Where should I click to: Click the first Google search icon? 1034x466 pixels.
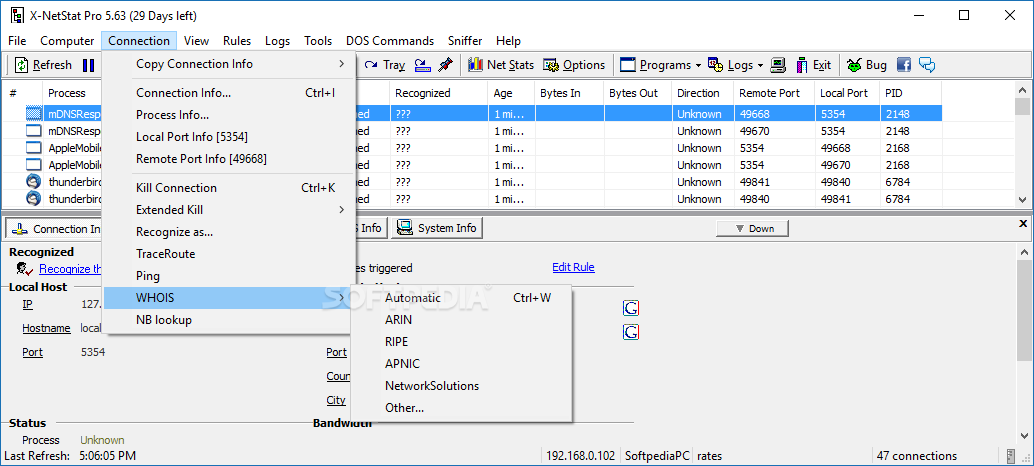pyautogui.click(x=631, y=308)
